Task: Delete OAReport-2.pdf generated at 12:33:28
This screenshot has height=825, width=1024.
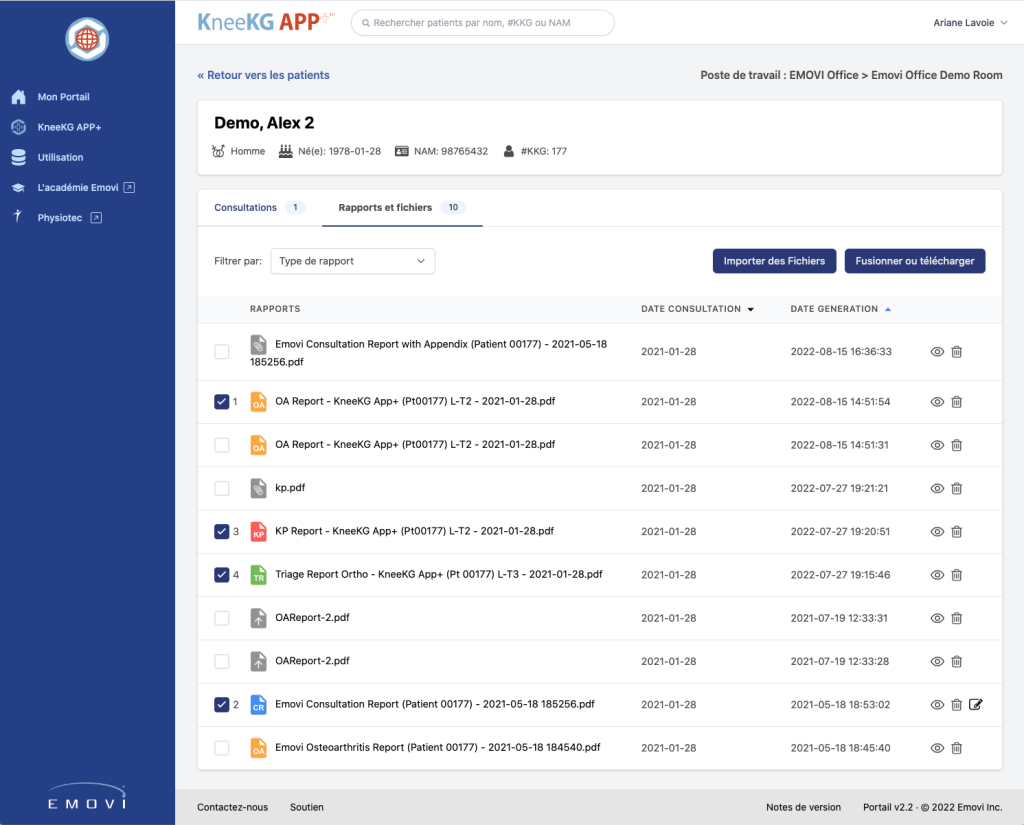Action: click(957, 661)
